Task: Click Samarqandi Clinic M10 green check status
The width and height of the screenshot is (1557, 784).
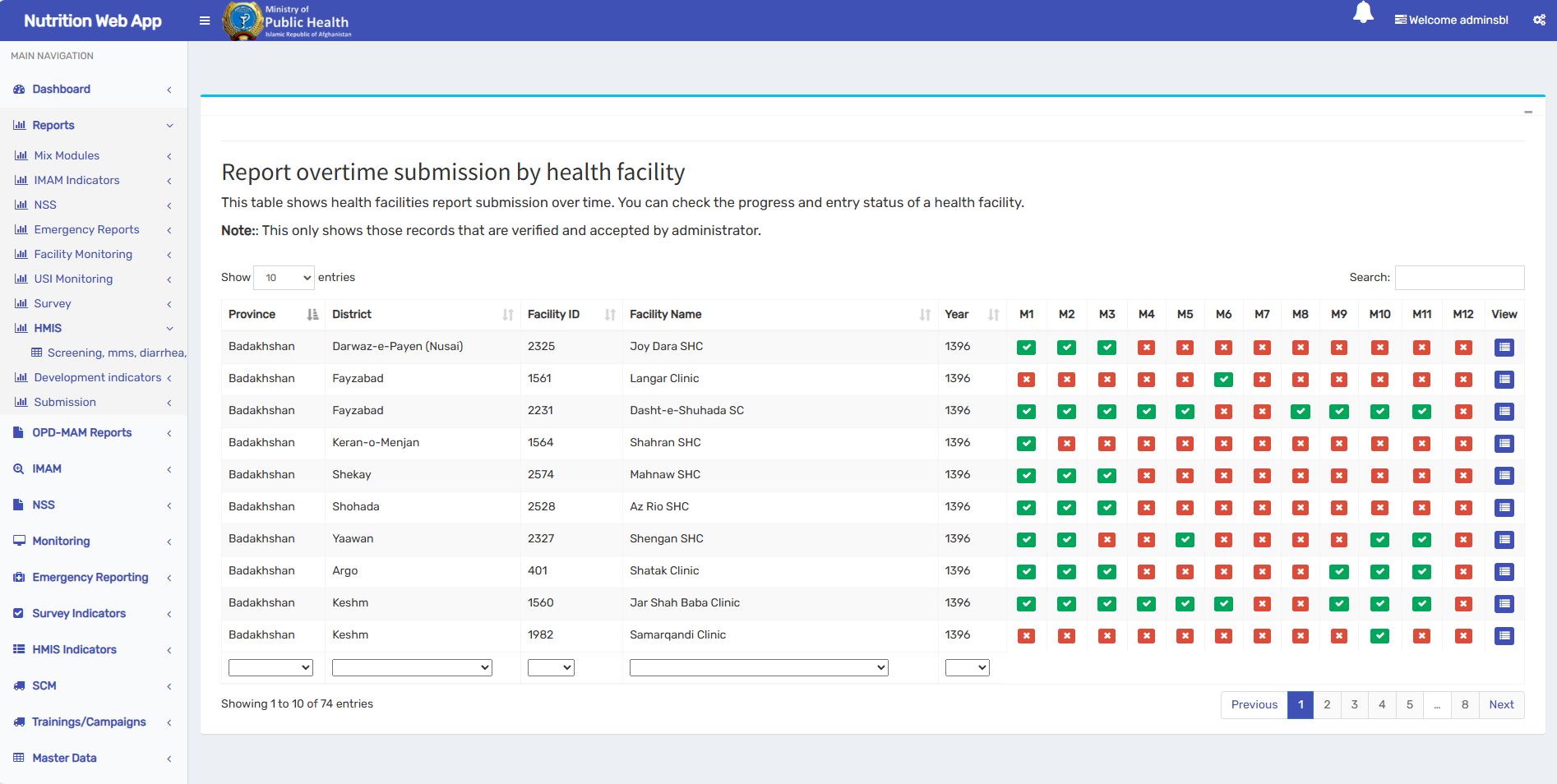Action: pyautogui.click(x=1379, y=636)
